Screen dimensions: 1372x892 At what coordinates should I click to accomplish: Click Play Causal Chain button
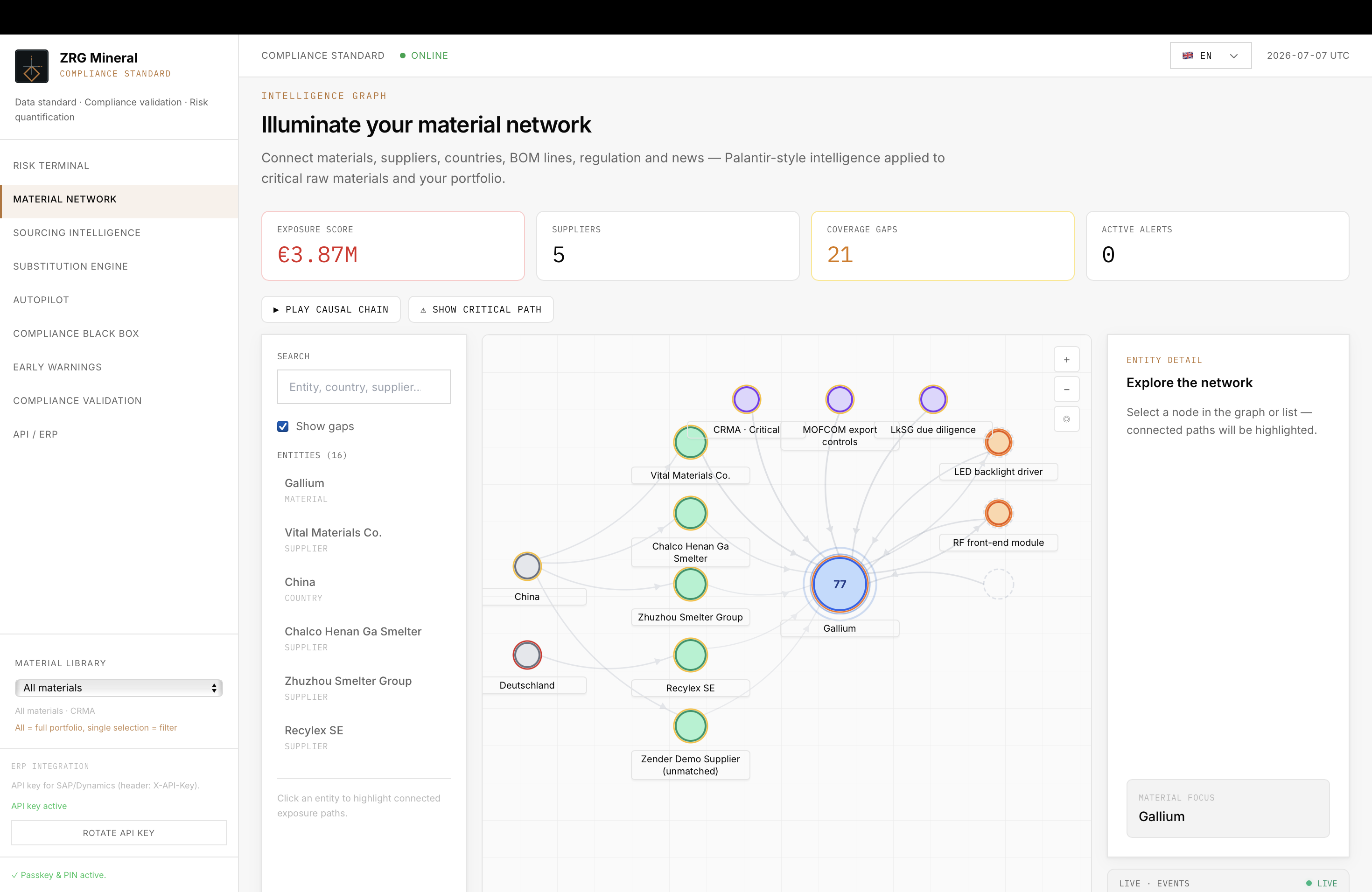pyautogui.click(x=331, y=309)
